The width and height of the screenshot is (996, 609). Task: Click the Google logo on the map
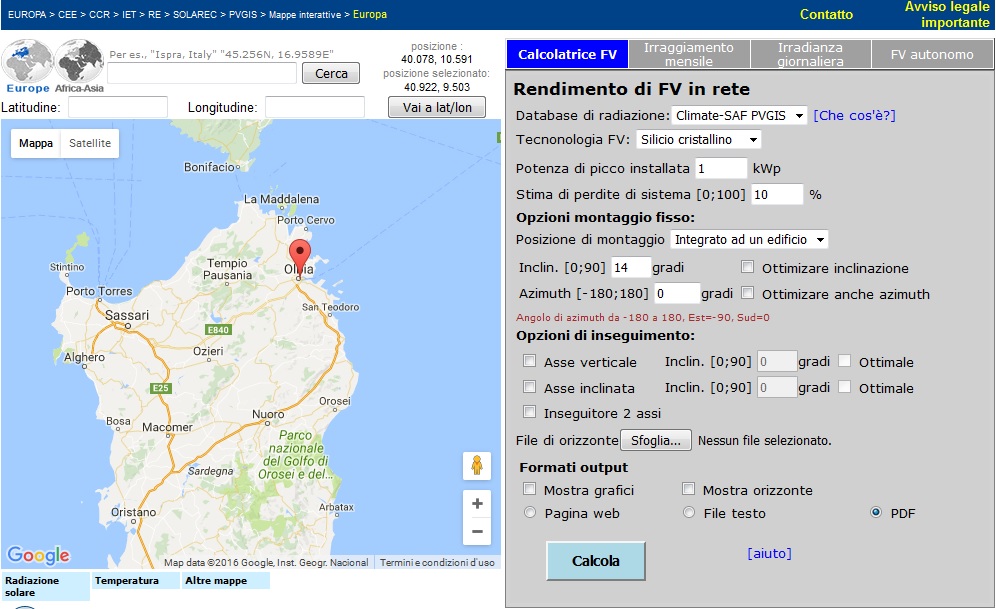38,555
